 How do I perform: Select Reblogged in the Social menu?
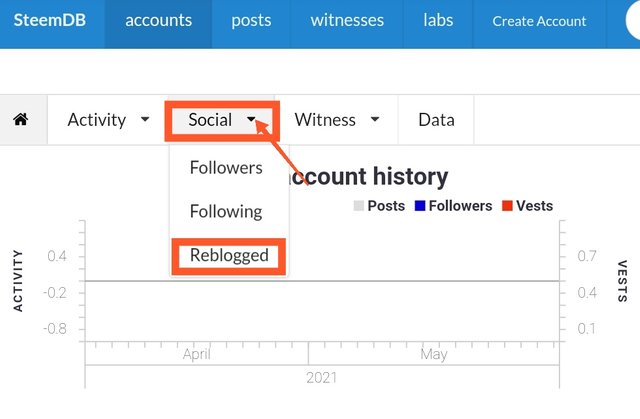229,255
